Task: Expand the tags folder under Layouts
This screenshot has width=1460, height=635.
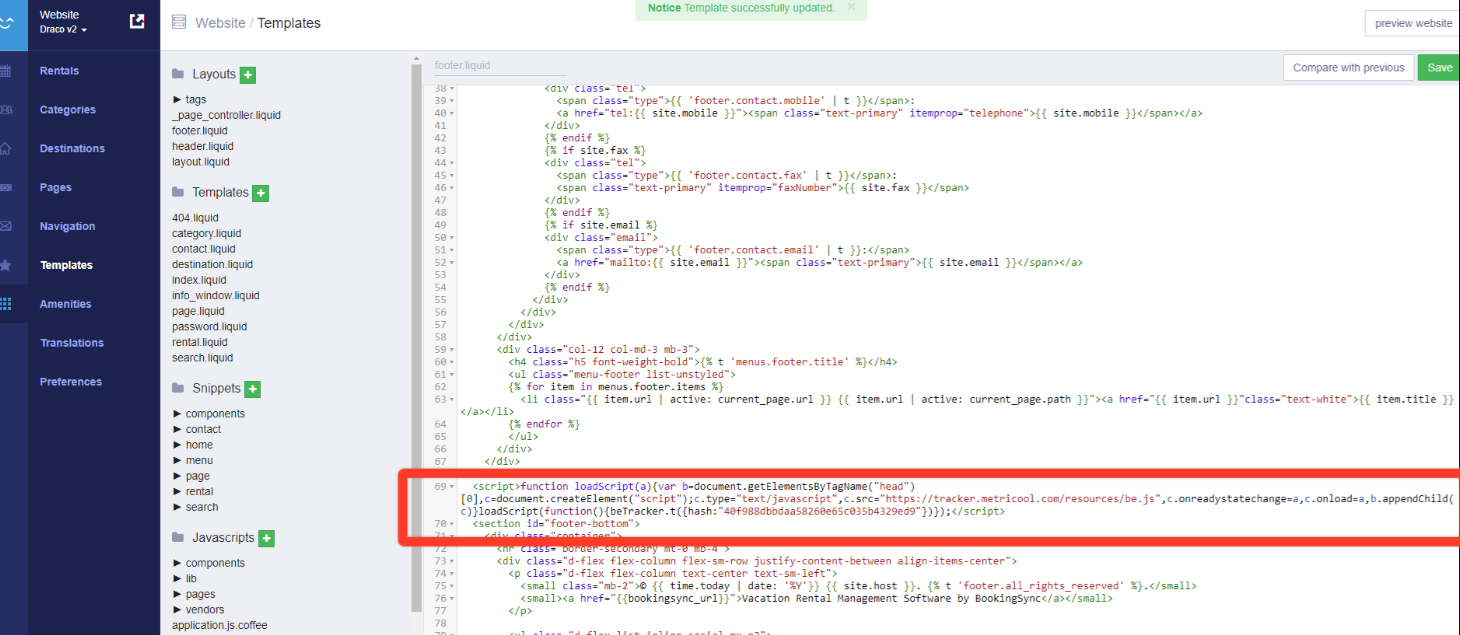Action: [178, 99]
